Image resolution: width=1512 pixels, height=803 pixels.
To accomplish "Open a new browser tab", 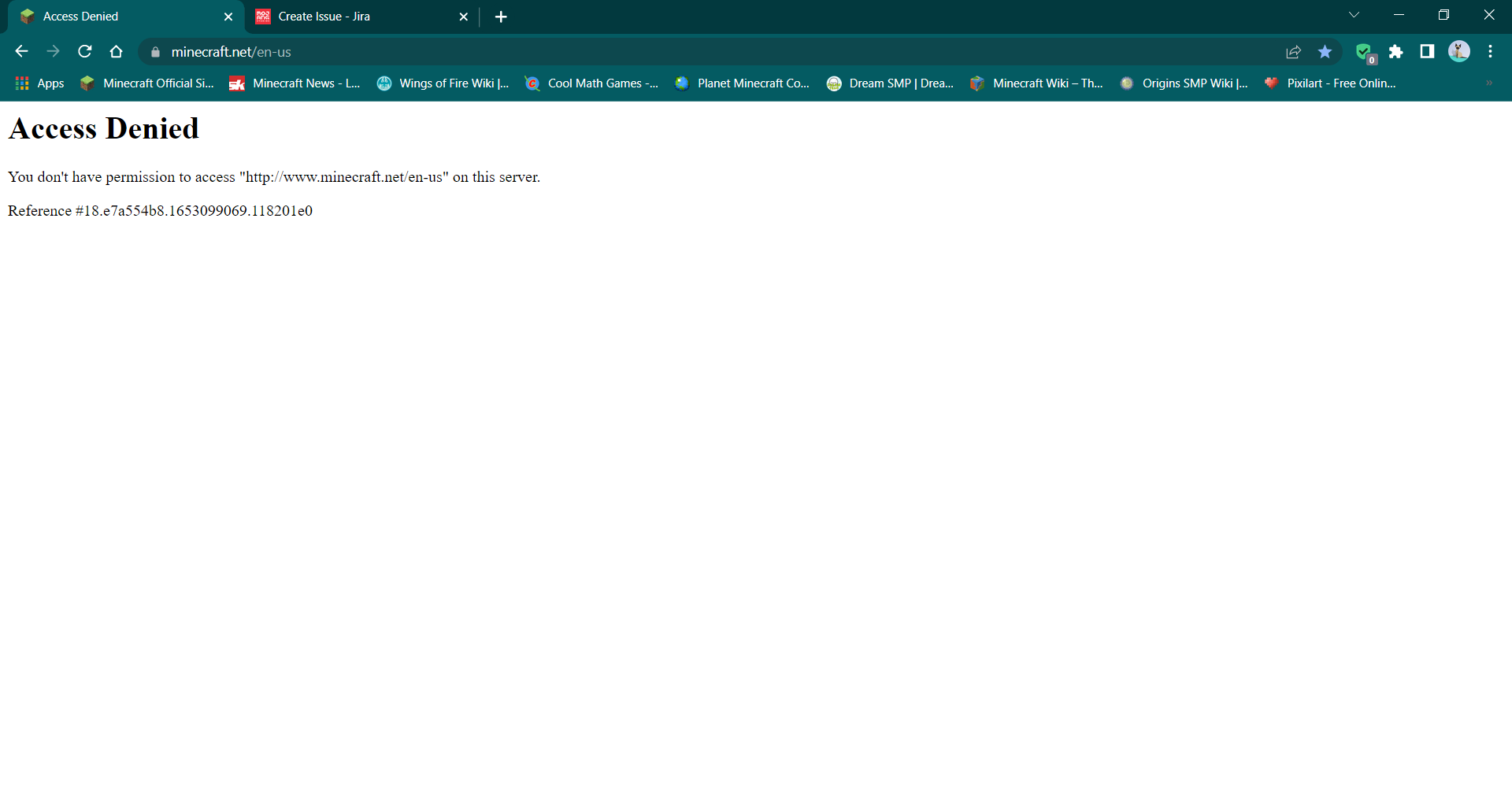I will click(x=501, y=17).
